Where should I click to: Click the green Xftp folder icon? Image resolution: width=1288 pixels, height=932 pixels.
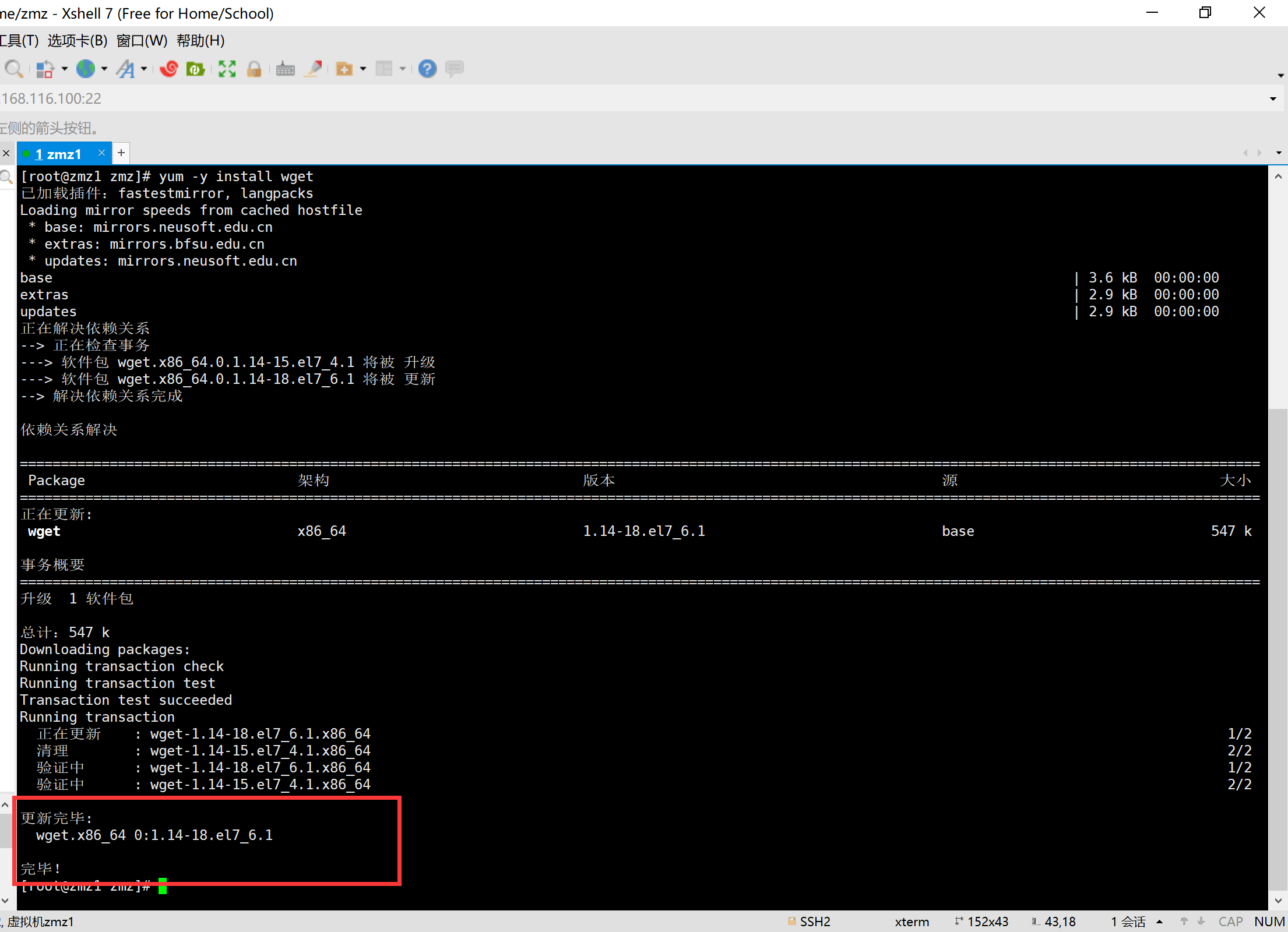[195, 69]
